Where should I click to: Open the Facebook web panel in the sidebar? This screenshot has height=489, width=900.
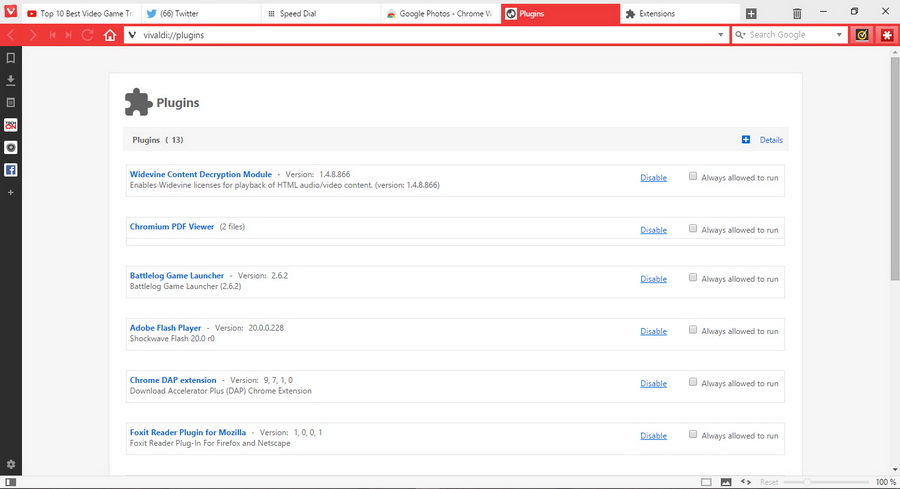coord(10,170)
